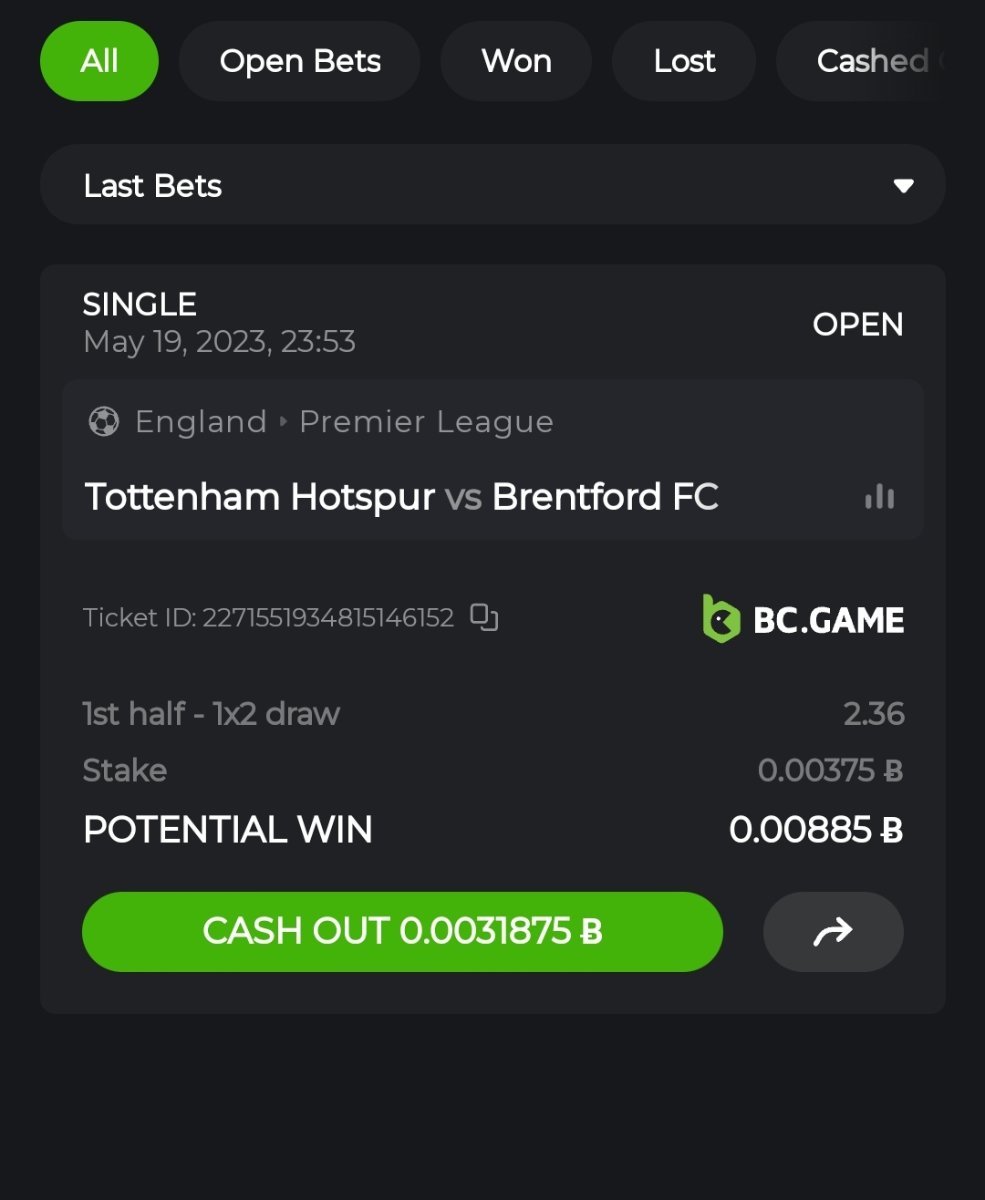Image resolution: width=985 pixels, height=1200 pixels.
Task: Switch to the partially visible Cashed tab
Action: pyautogui.click(x=874, y=61)
